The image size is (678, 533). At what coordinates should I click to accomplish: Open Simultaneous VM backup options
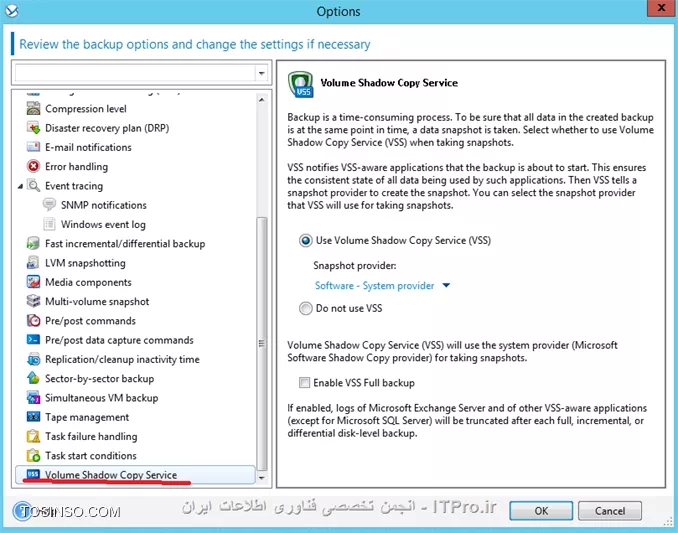[102, 398]
